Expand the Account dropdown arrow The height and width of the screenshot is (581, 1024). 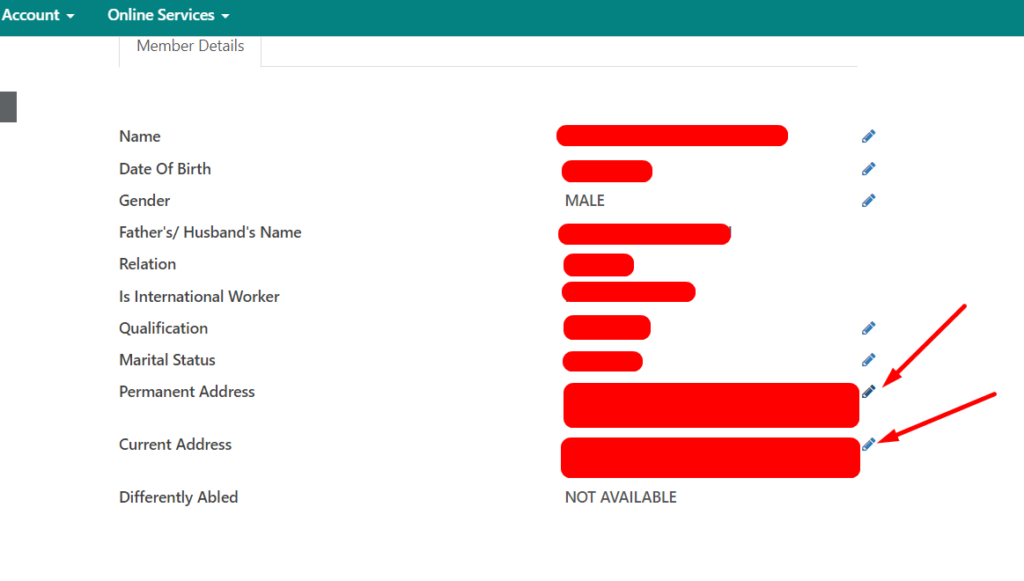[x=70, y=15]
